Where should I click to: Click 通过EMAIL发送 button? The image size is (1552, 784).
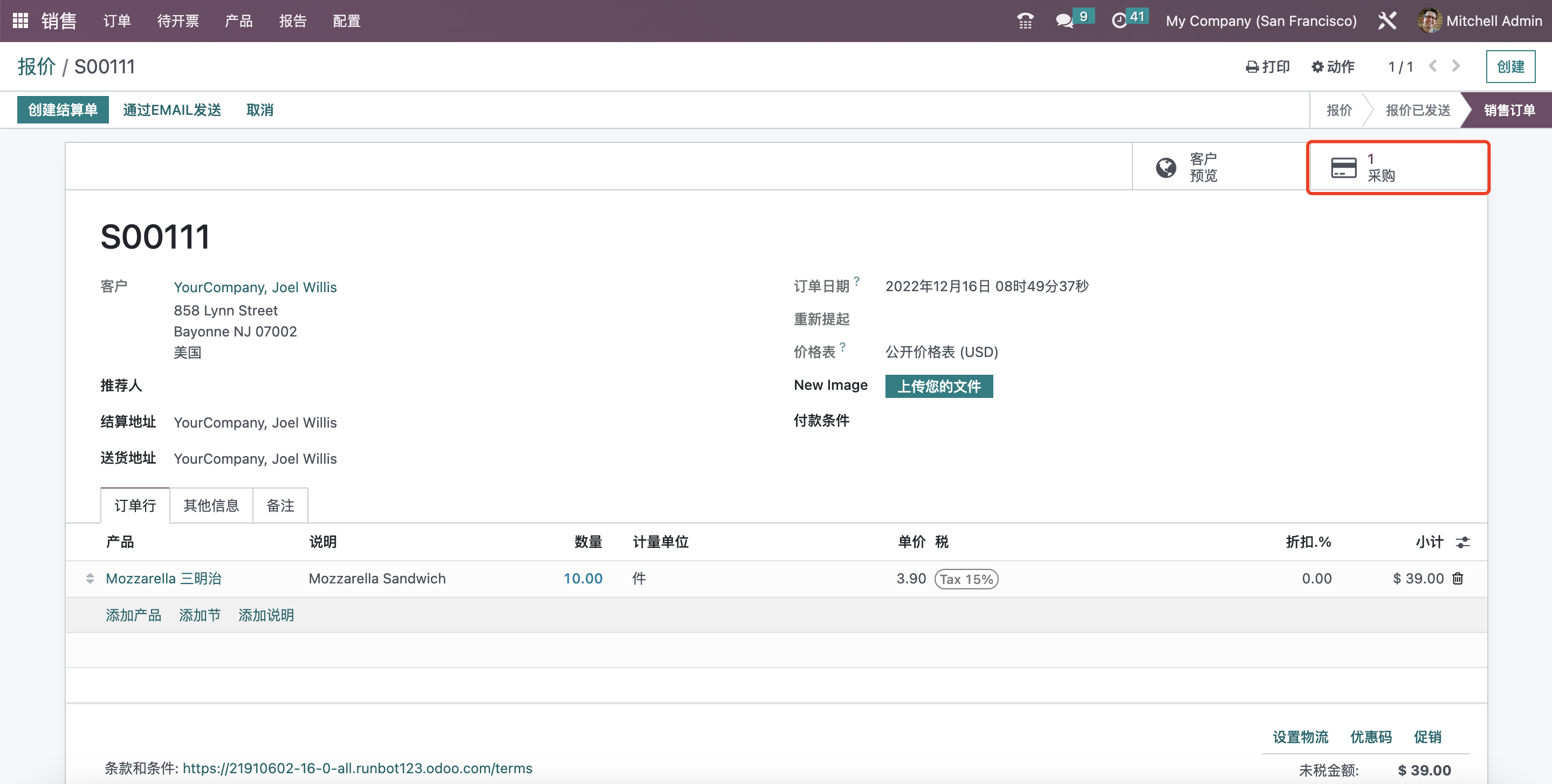coord(171,109)
